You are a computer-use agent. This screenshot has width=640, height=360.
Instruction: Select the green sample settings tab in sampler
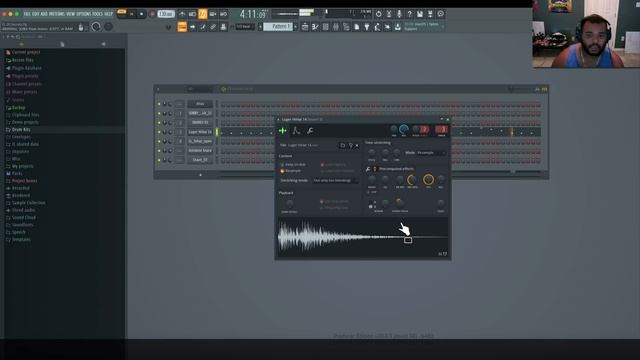click(x=282, y=131)
